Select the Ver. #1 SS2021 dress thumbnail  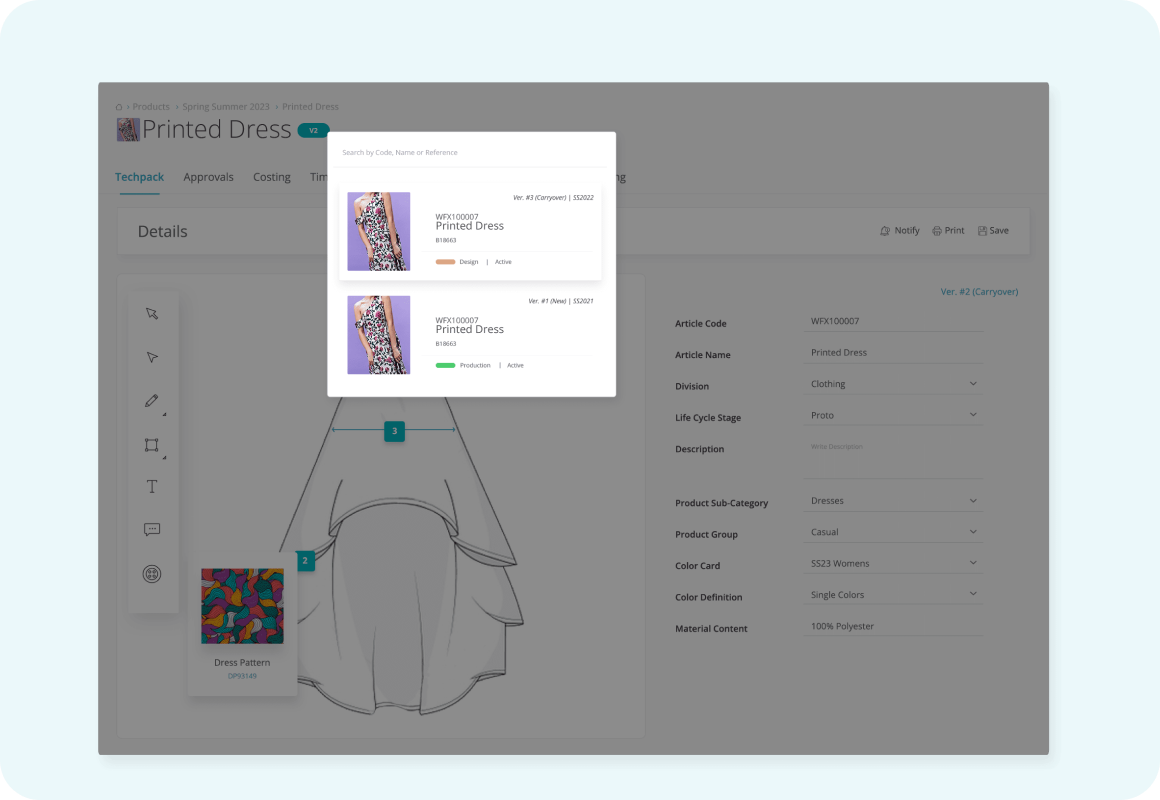point(378,335)
